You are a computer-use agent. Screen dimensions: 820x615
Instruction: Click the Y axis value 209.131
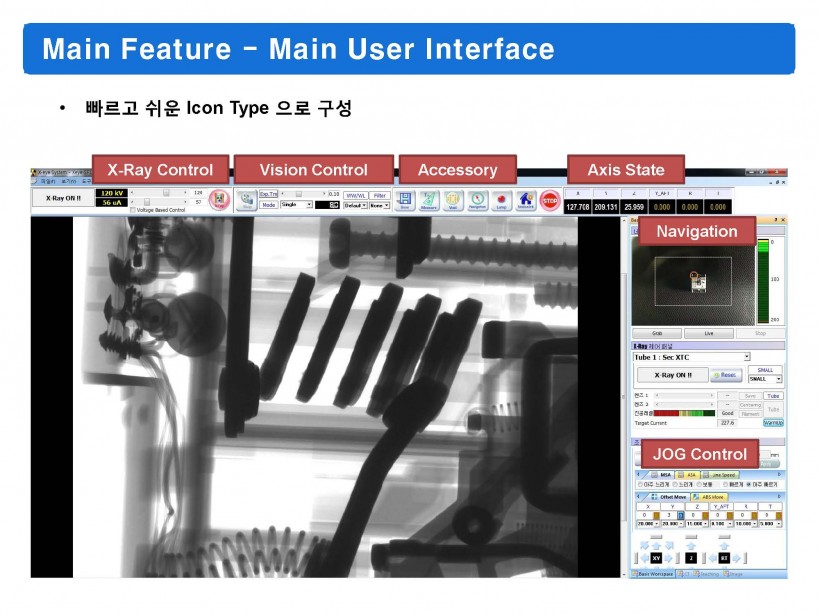tap(606, 207)
